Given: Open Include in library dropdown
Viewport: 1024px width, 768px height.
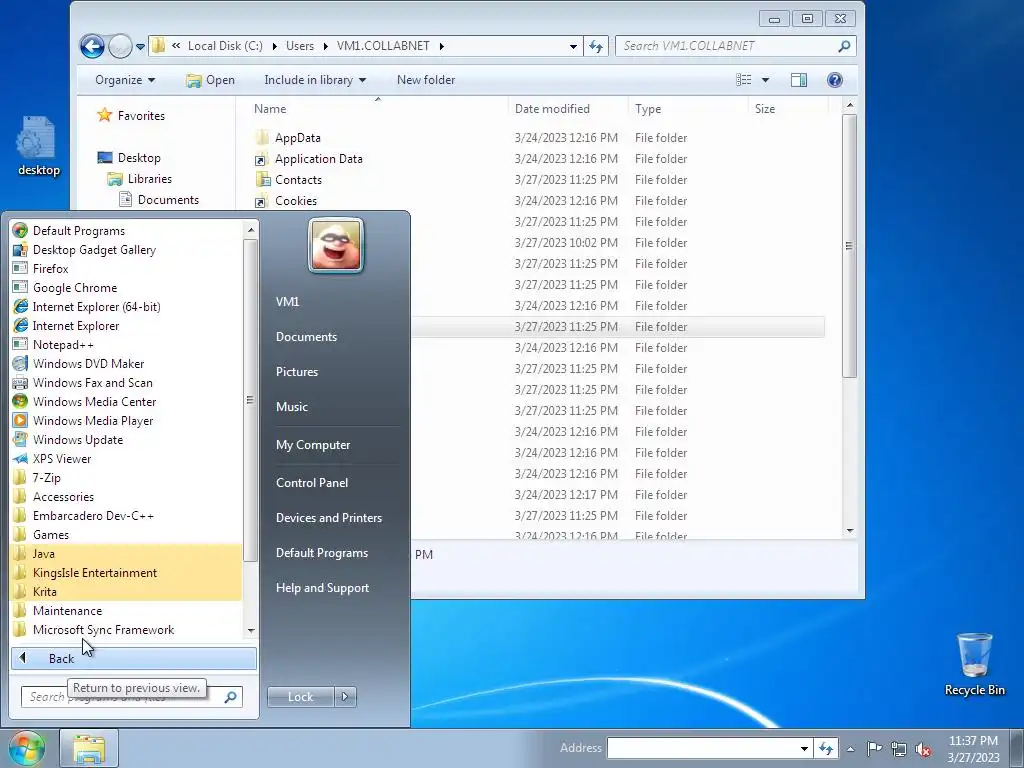Looking at the screenshot, I should 315,80.
